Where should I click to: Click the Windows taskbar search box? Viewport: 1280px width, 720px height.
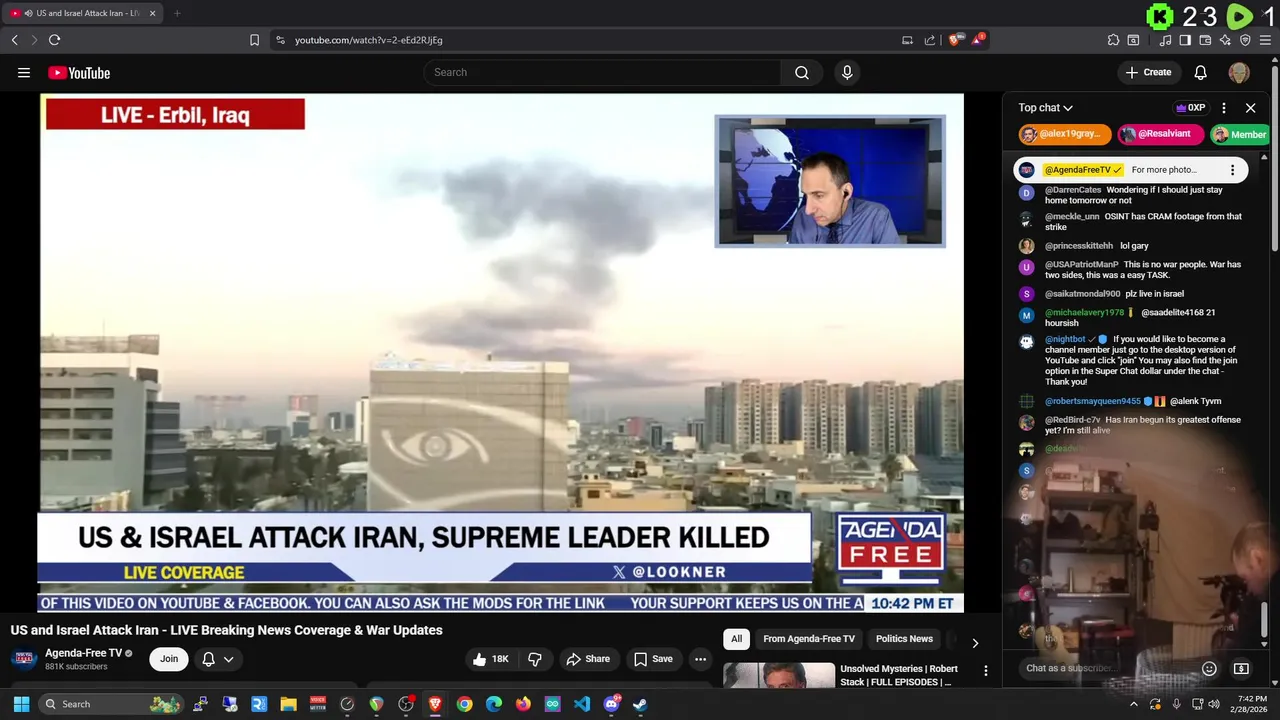pos(112,704)
